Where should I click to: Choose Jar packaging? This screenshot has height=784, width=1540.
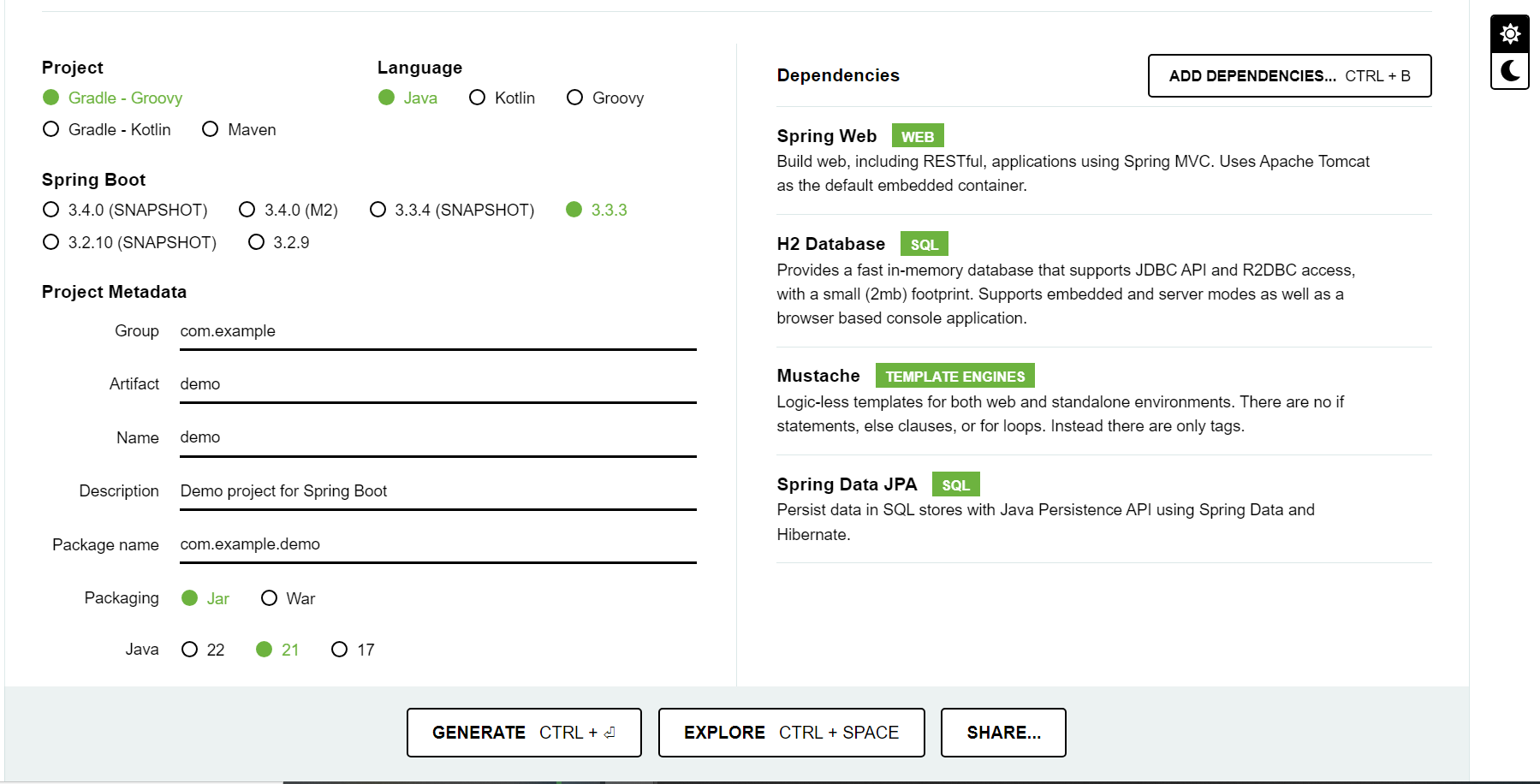pos(205,598)
